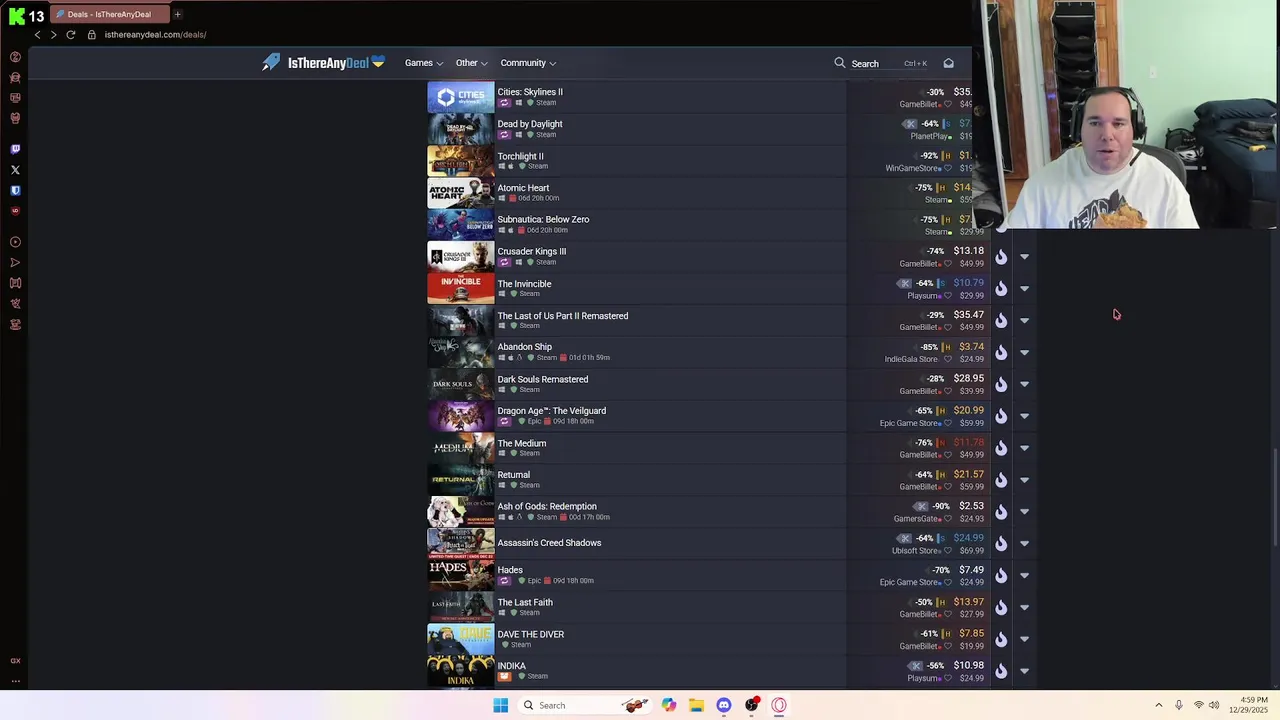
Task: Click the Dark Souls Remastered thumbnail image
Action: pos(461,384)
